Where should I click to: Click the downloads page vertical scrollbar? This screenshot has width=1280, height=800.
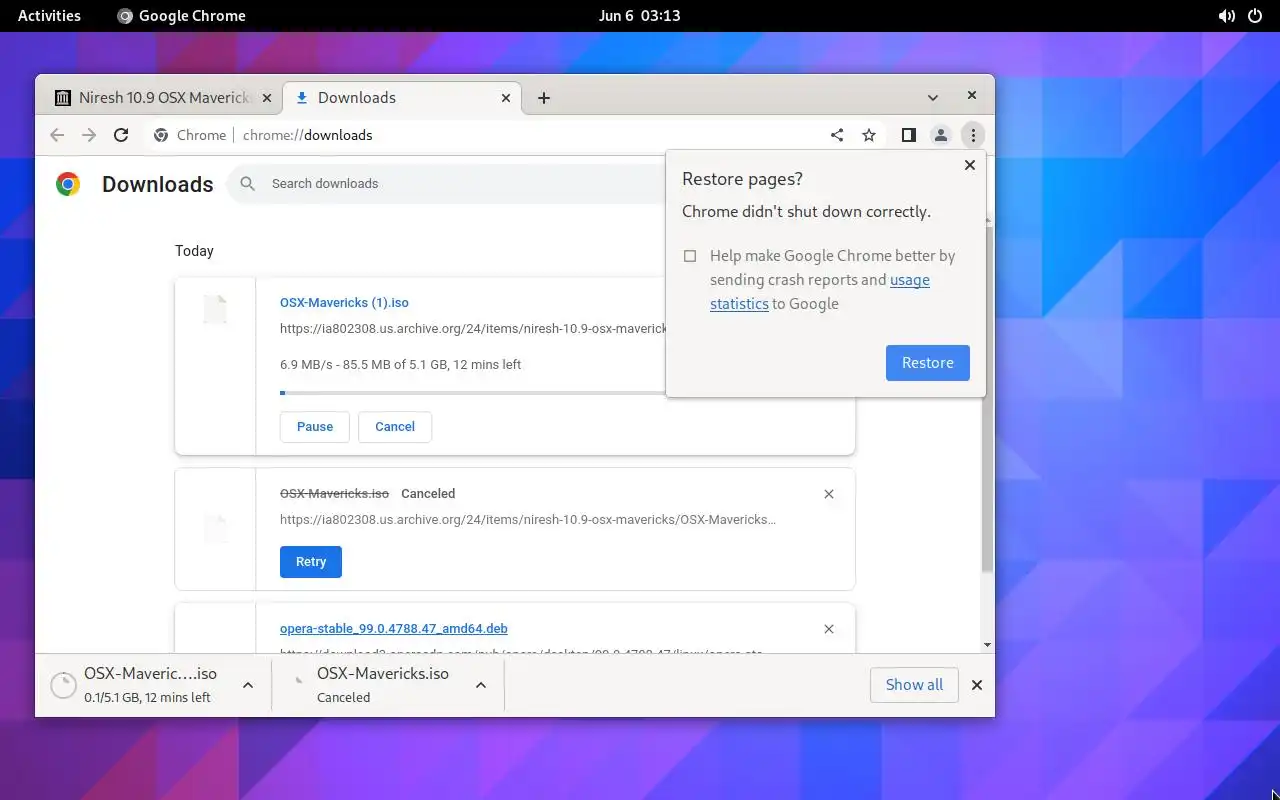[988, 400]
